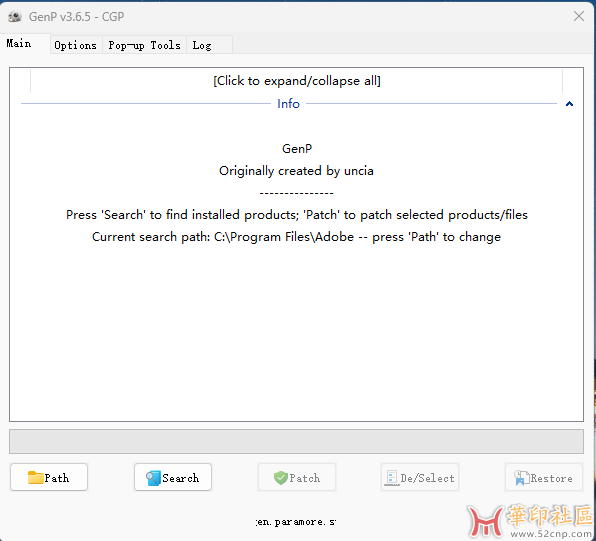Click the progress bar below the list

coord(296,441)
